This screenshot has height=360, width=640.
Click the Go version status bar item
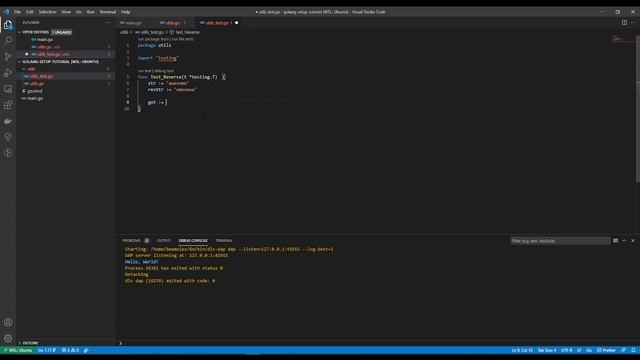pos(47,350)
